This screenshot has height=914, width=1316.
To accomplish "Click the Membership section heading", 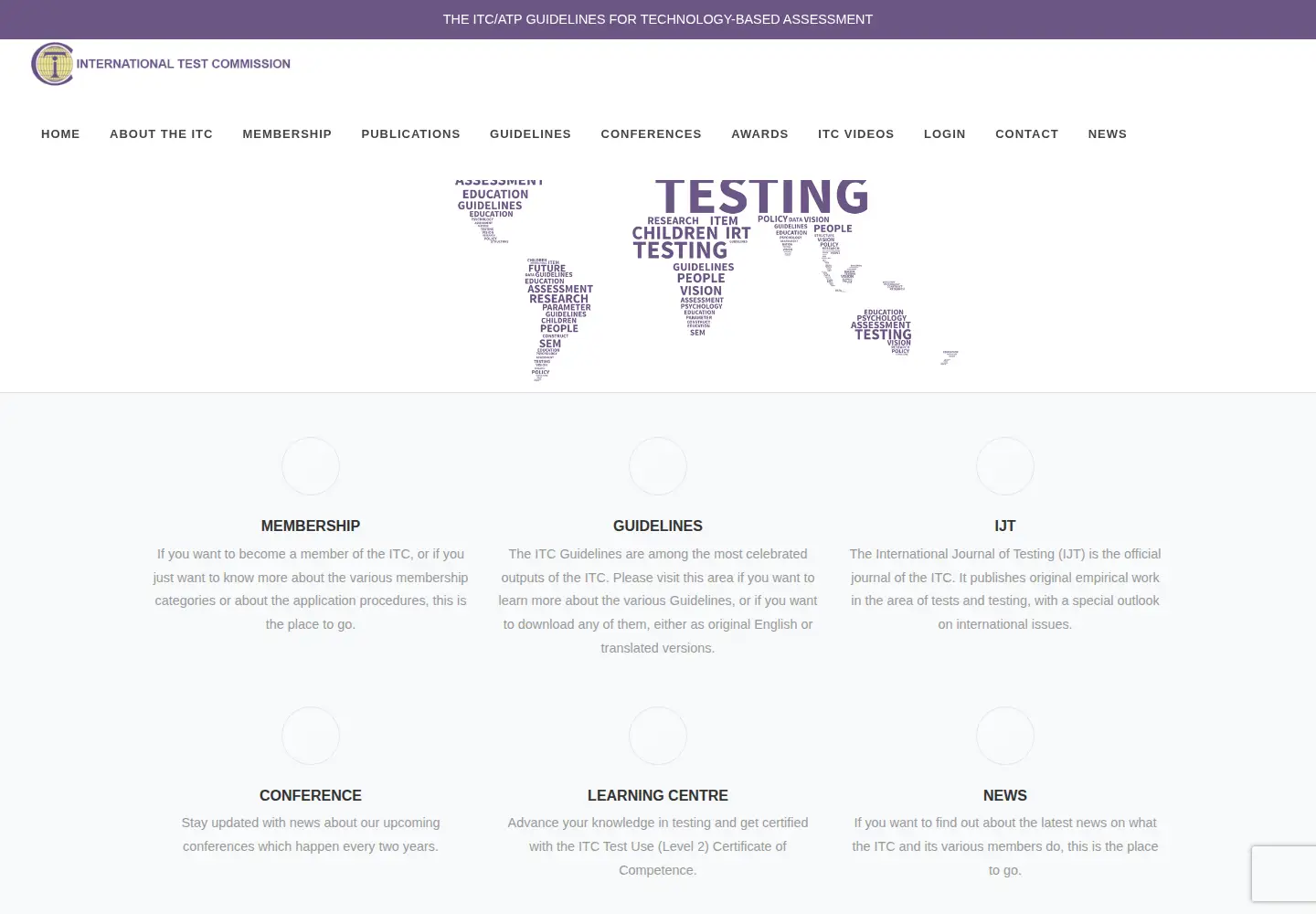I will [x=311, y=526].
